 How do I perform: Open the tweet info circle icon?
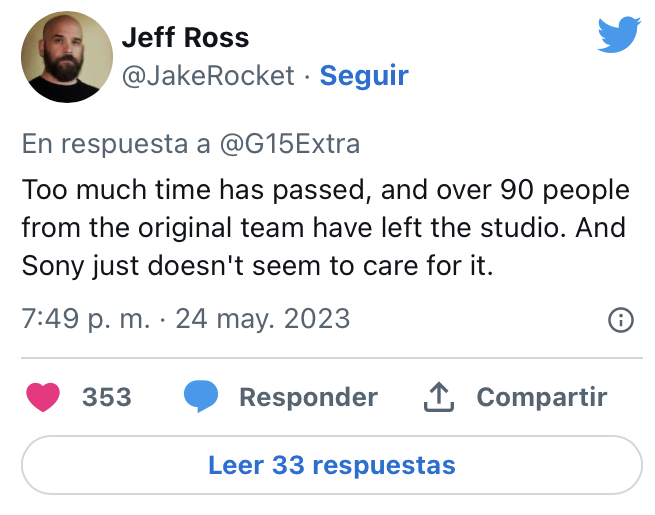[621, 320]
